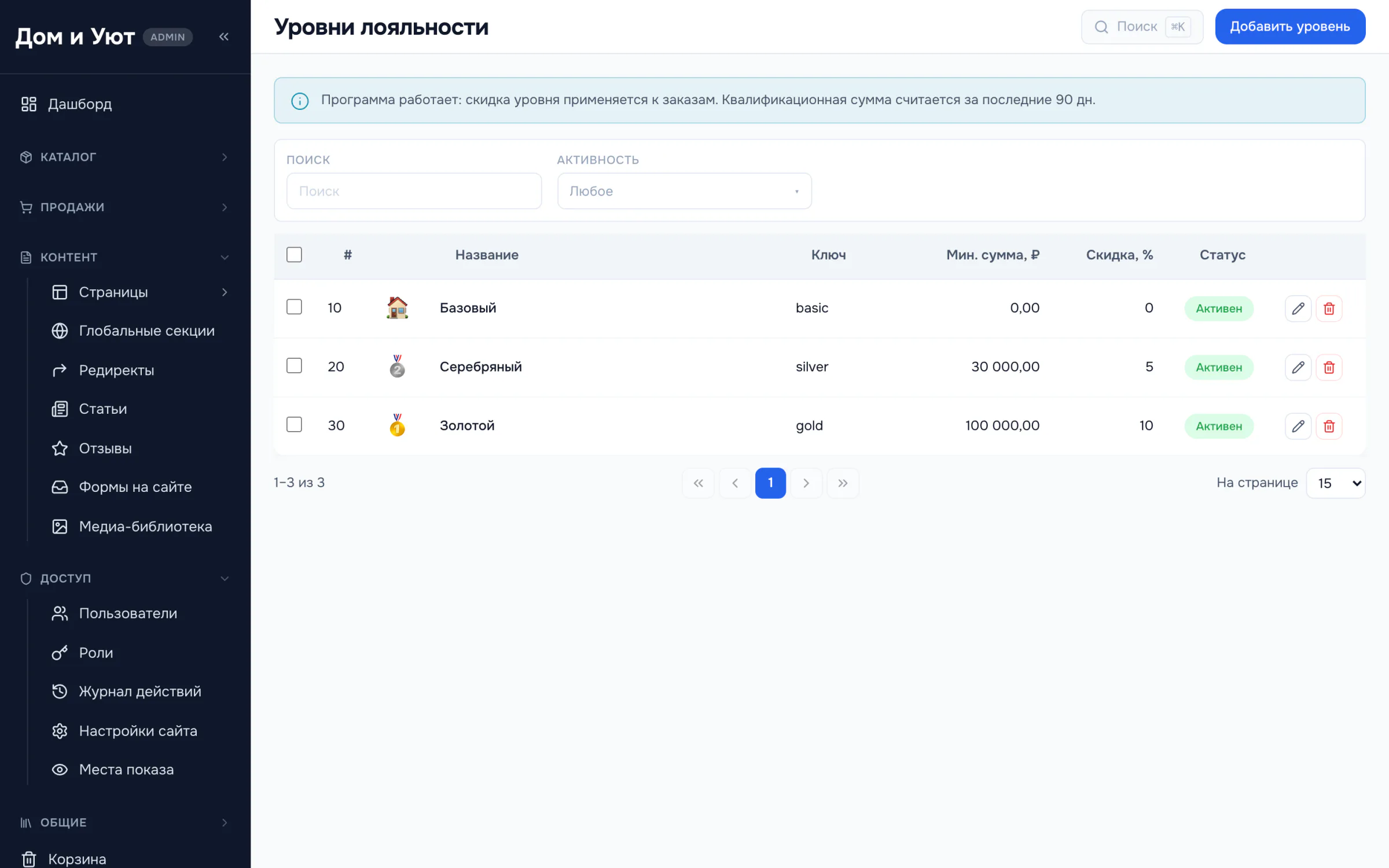Click the Глобальные секции globe icon
Viewport: 1389px width, 868px height.
60,331
